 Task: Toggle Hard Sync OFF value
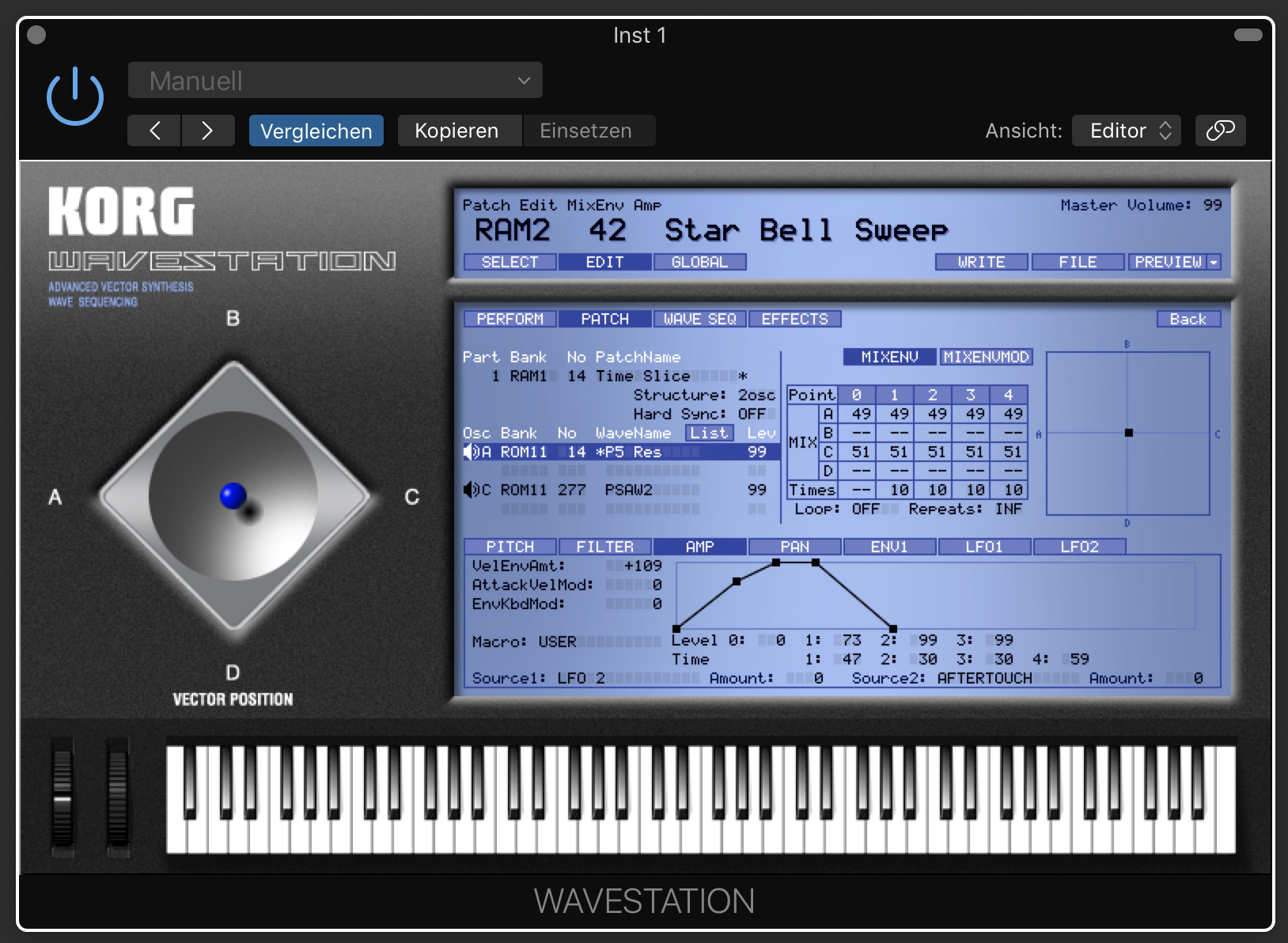pos(752,414)
